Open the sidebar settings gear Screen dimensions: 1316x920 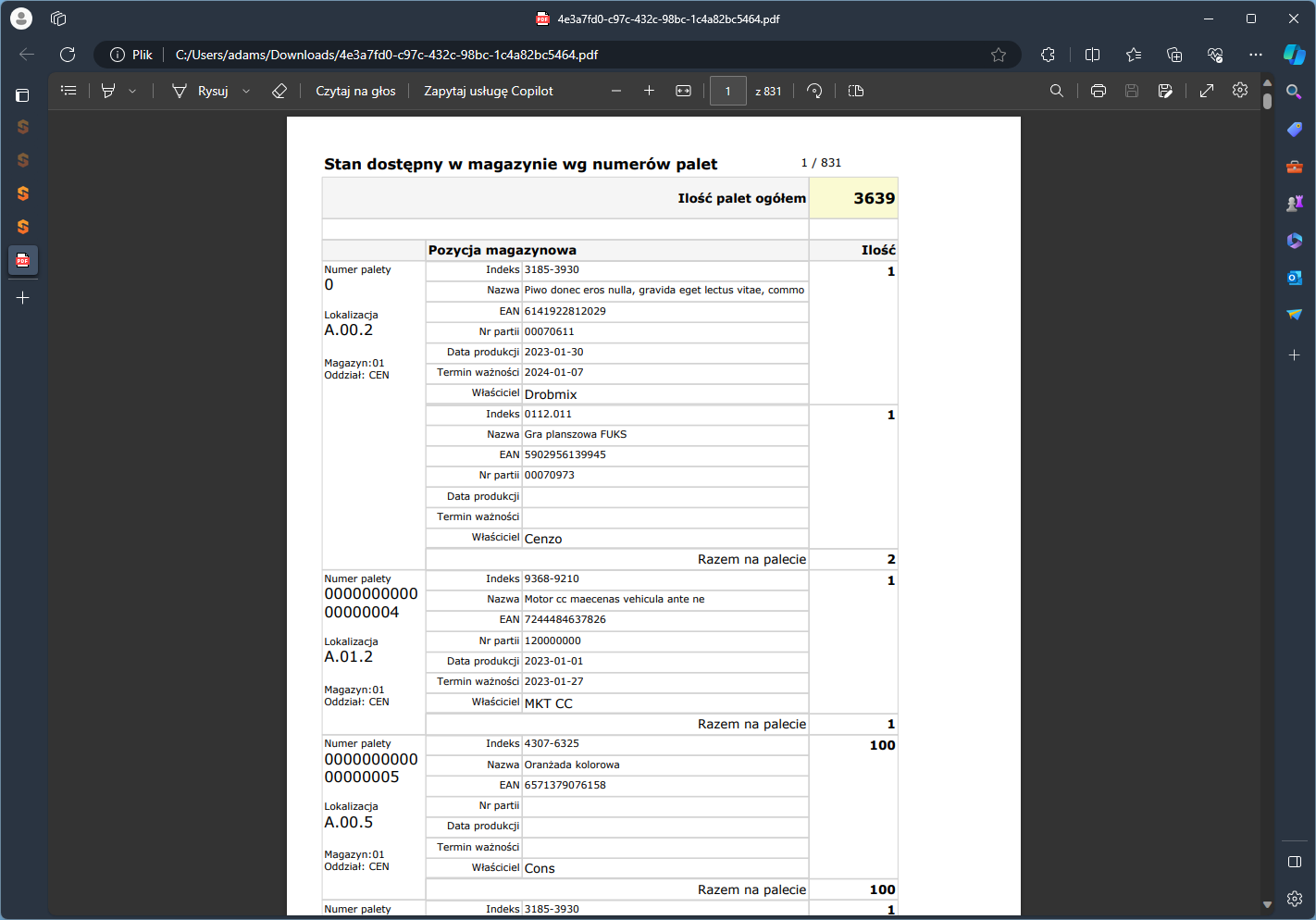tap(1295, 899)
